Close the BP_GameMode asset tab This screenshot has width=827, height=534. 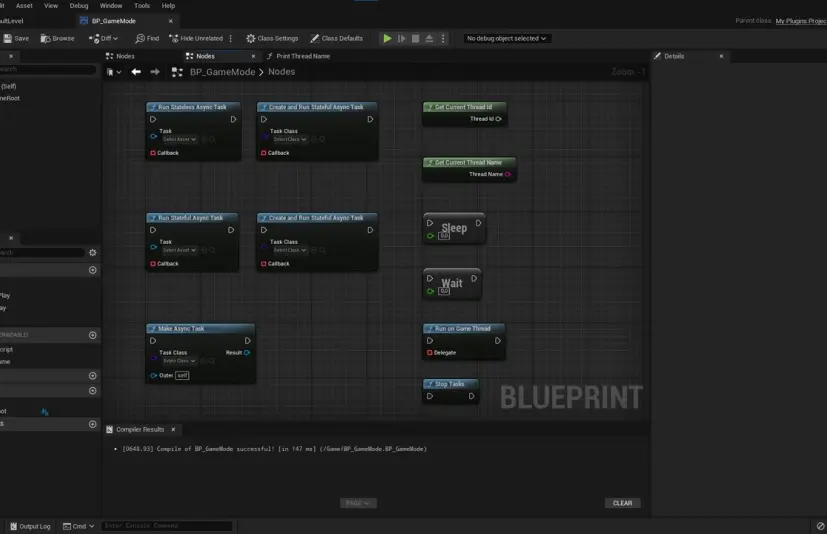pyautogui.click(x=170, y=21)
